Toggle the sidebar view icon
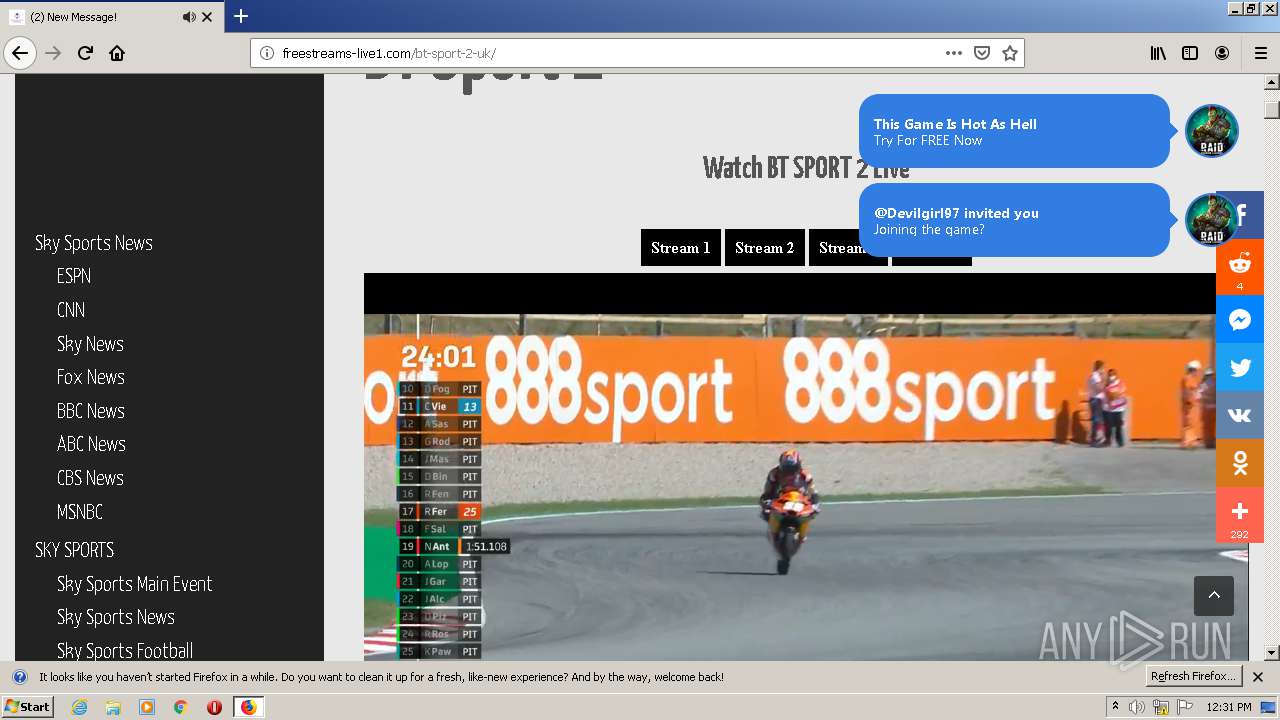The width and height of the screenshot is (1280, 720). point(1190,53)
